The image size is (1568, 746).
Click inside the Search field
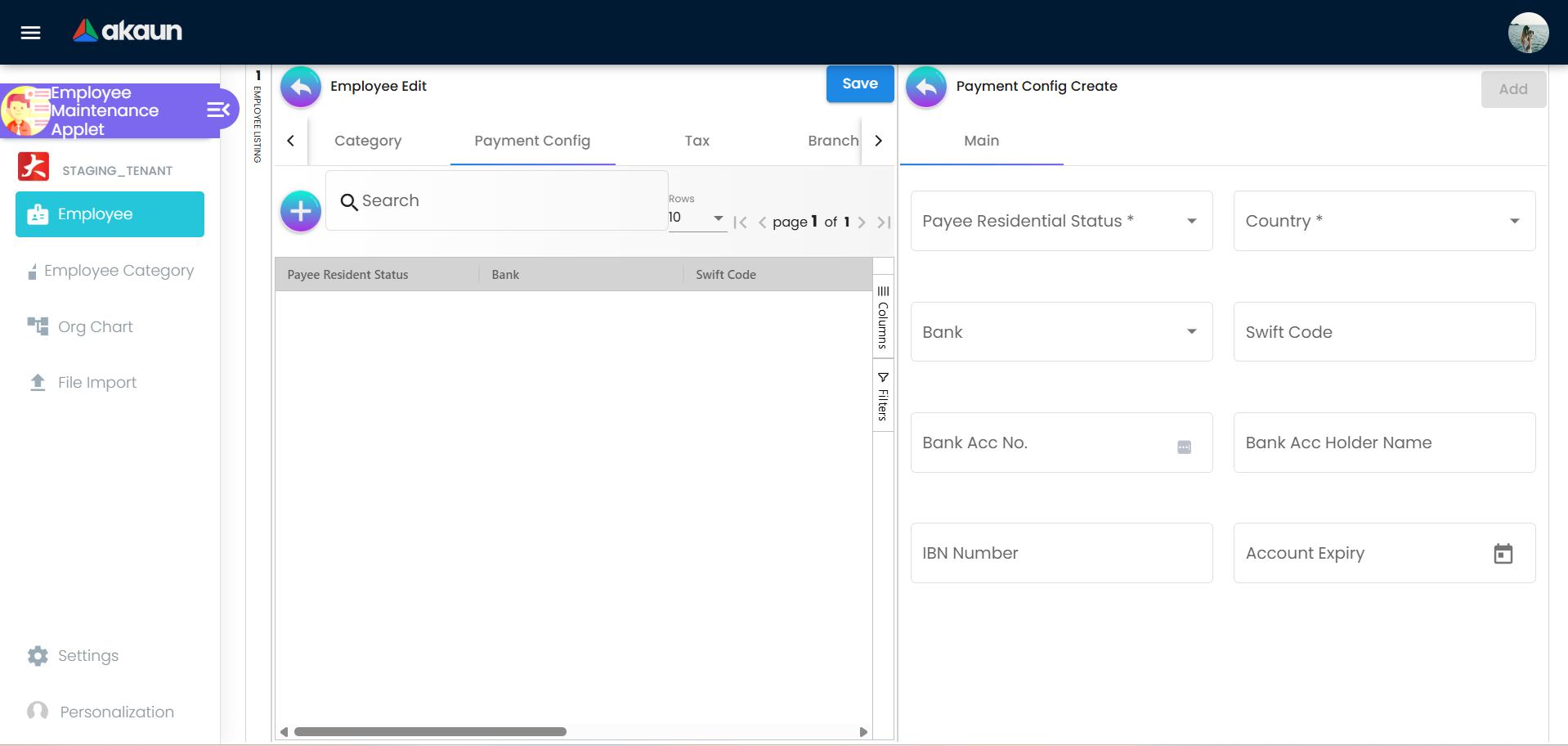coord(496,200)
